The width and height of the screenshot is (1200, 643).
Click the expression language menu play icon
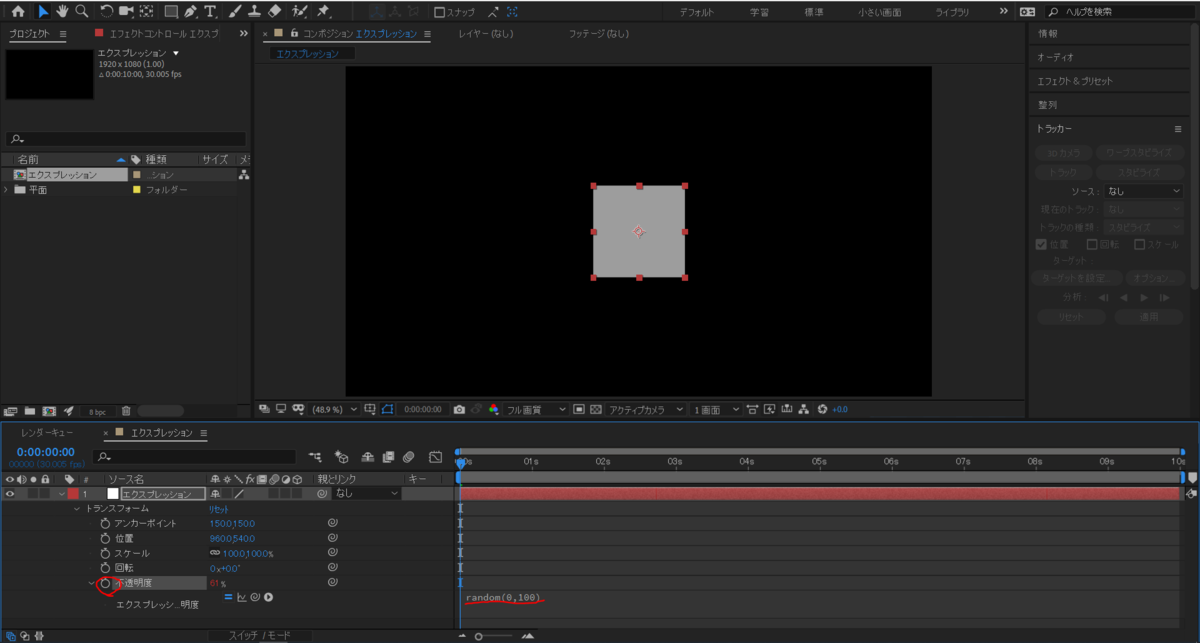(x=269, y=597)
